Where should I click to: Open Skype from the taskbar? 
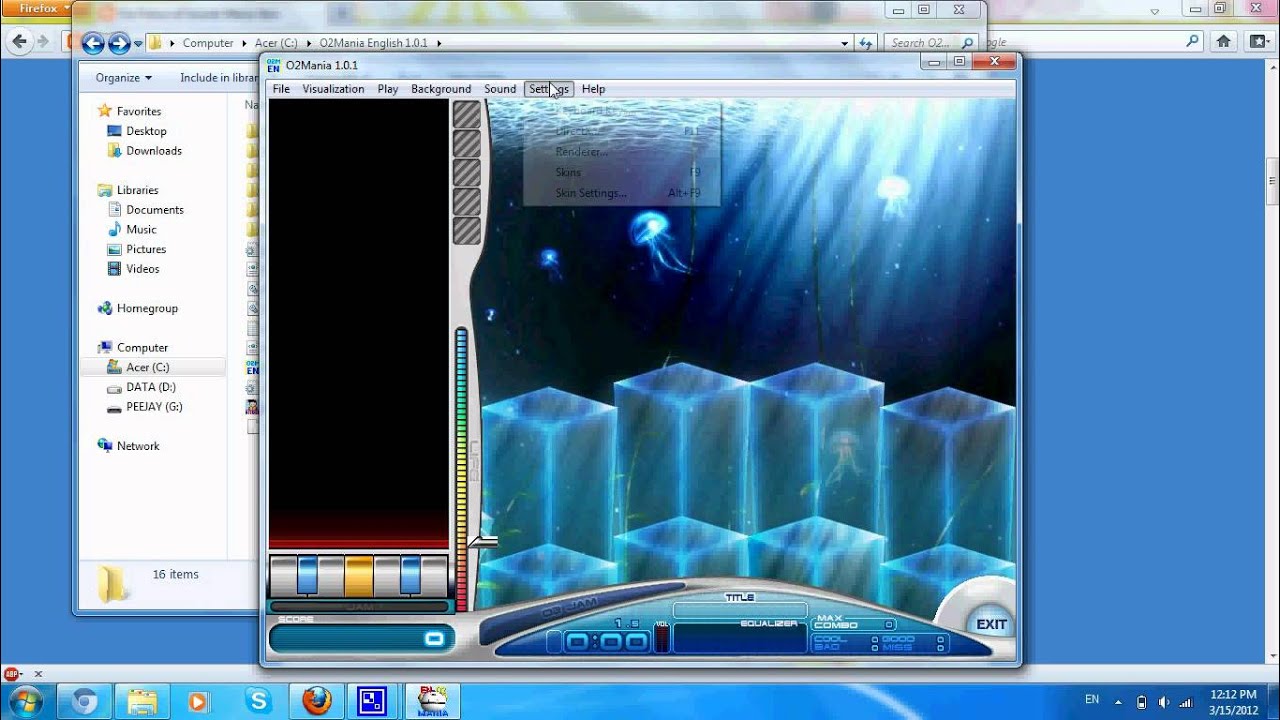point(258,701)
